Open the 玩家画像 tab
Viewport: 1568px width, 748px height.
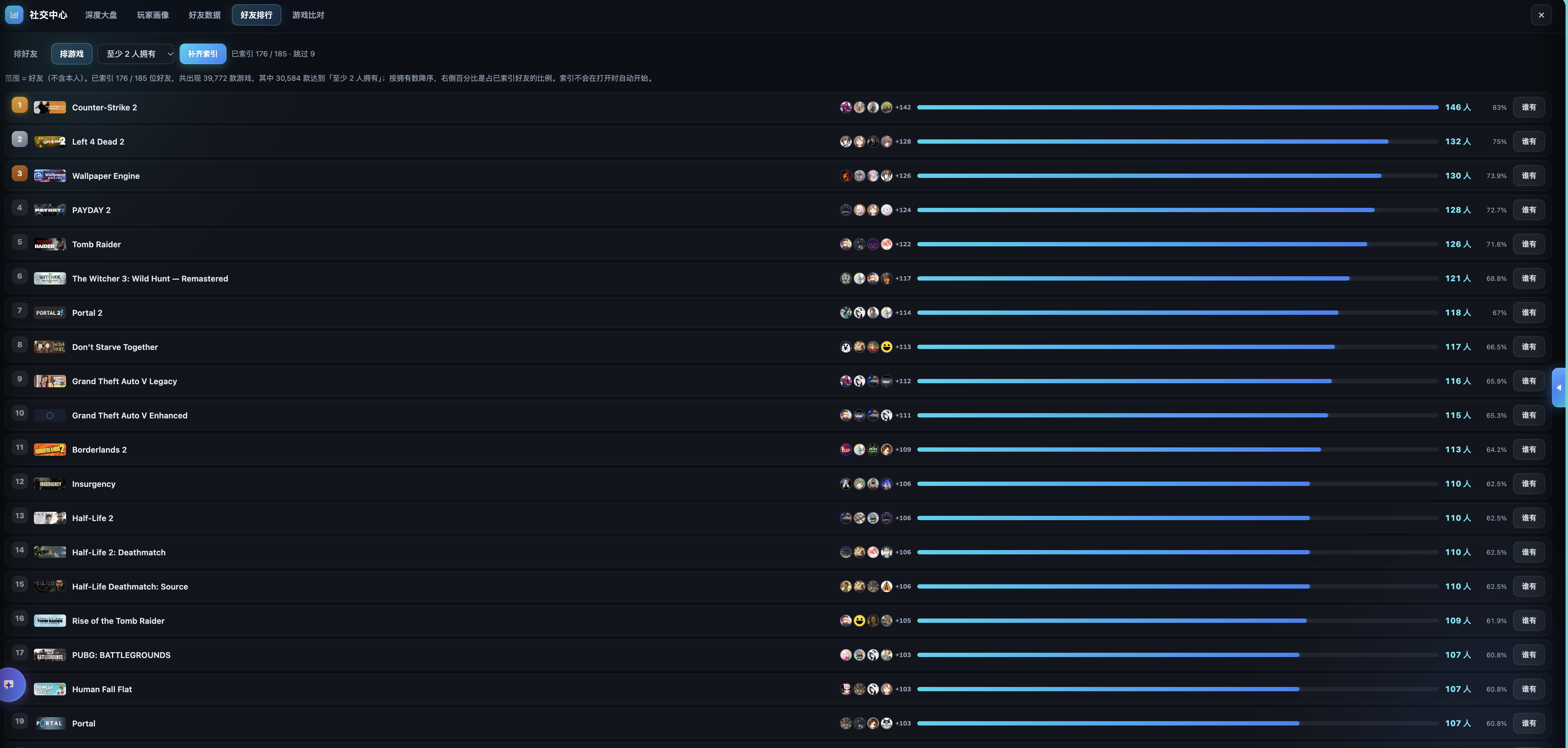(x=153, y=14)
